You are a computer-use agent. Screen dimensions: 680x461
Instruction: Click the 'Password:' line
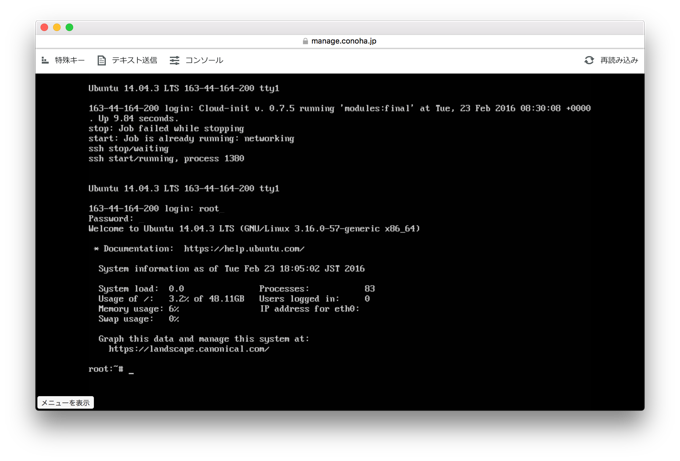point(111,219)
